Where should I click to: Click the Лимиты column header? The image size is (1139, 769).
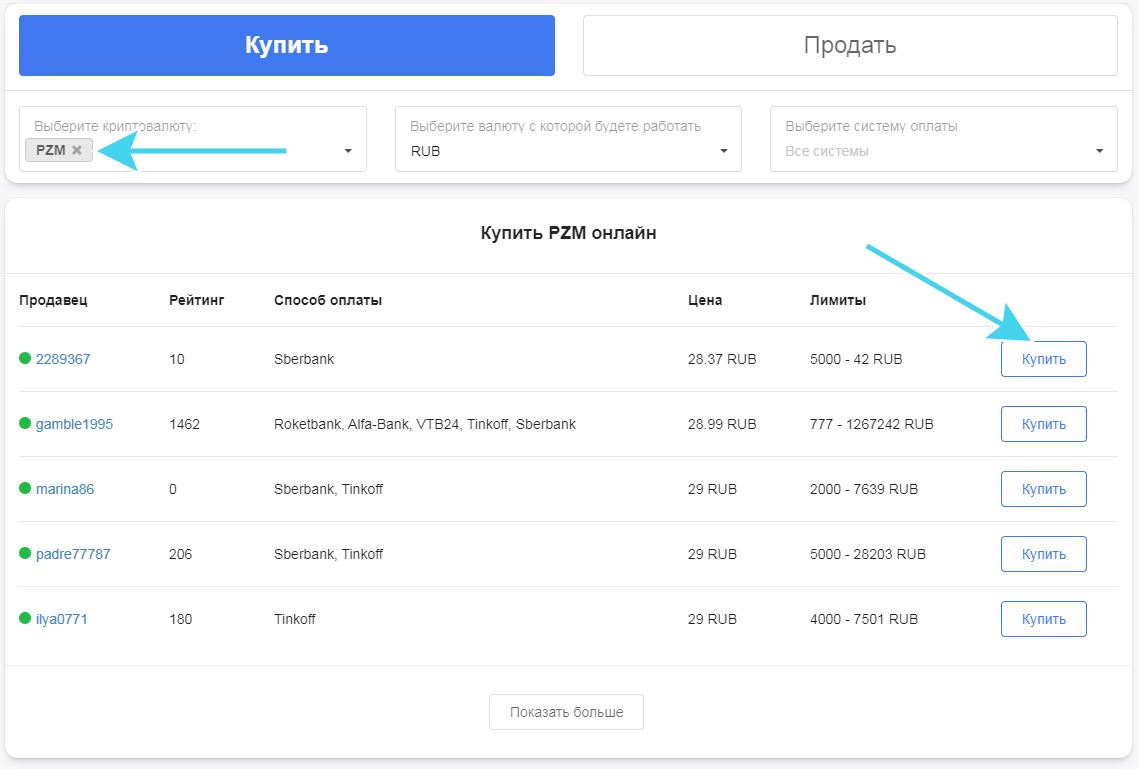pos(838,300)
